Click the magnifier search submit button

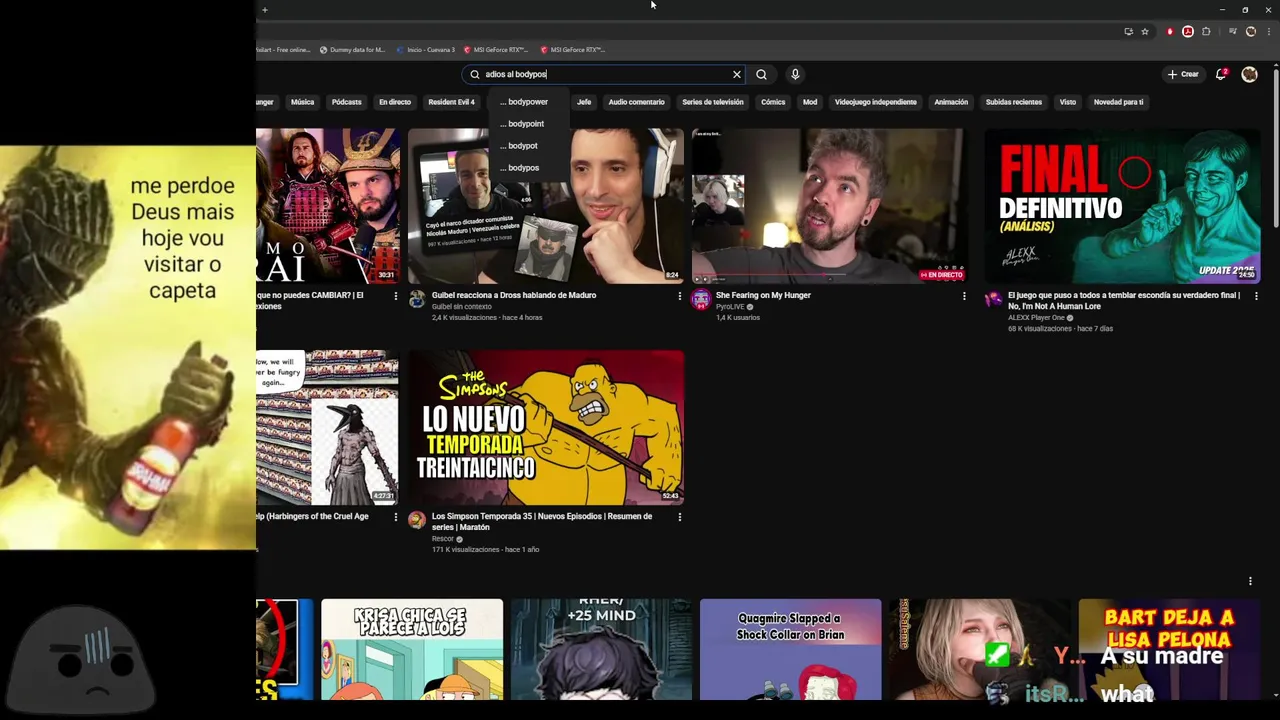pyautogui.click(x=762, y=74)
